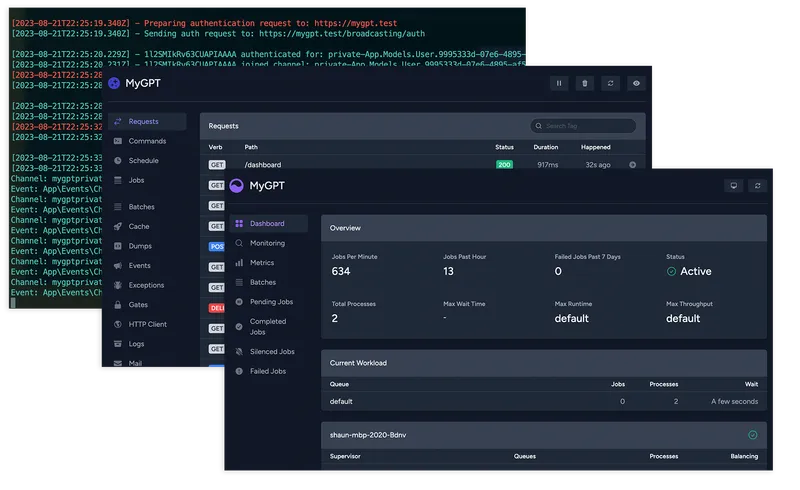
Task: Open Events in Telescope sidebar
Action: pos(147,265)
